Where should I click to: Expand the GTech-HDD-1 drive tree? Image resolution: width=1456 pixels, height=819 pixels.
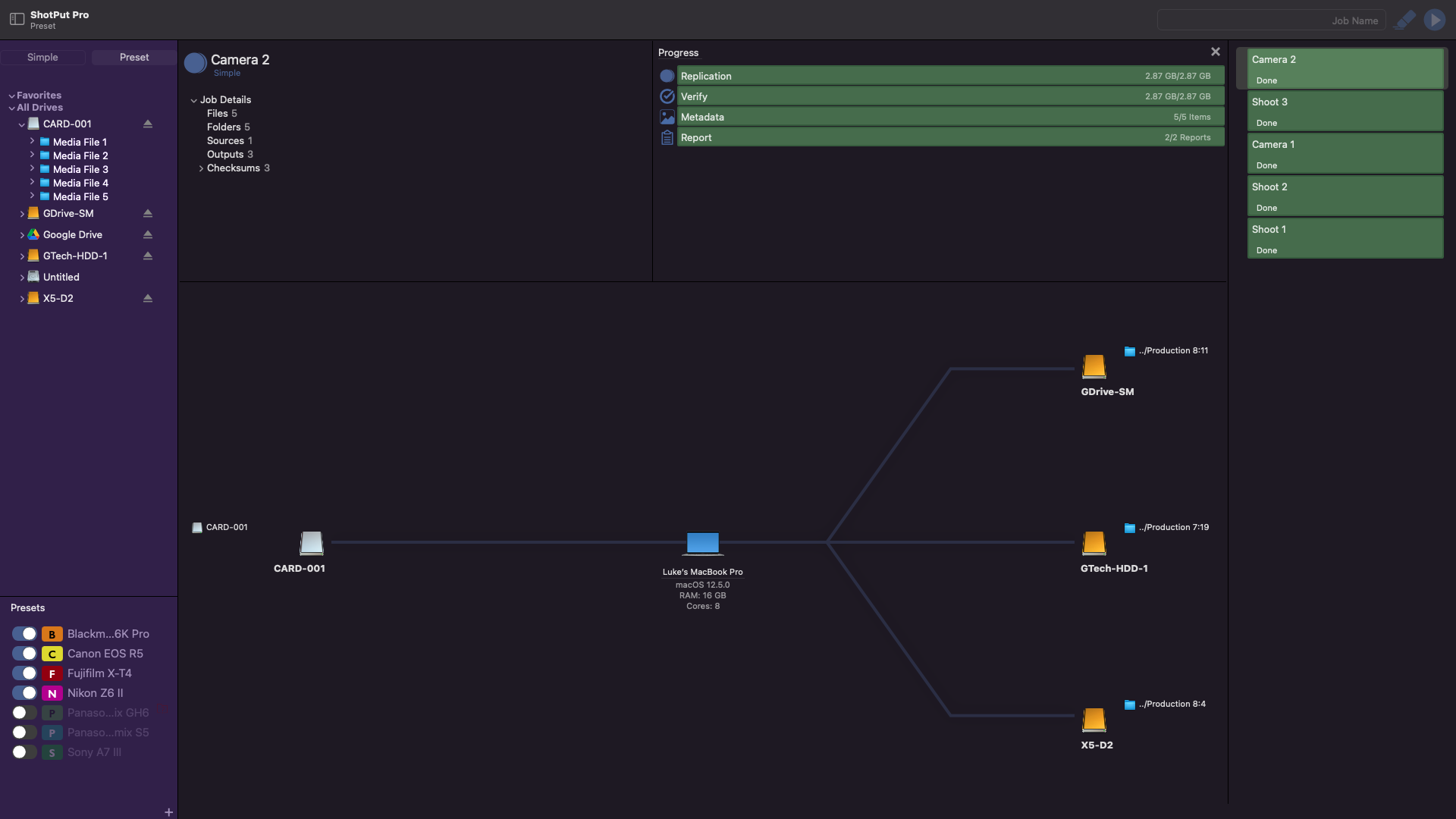[x=22, y=256]
